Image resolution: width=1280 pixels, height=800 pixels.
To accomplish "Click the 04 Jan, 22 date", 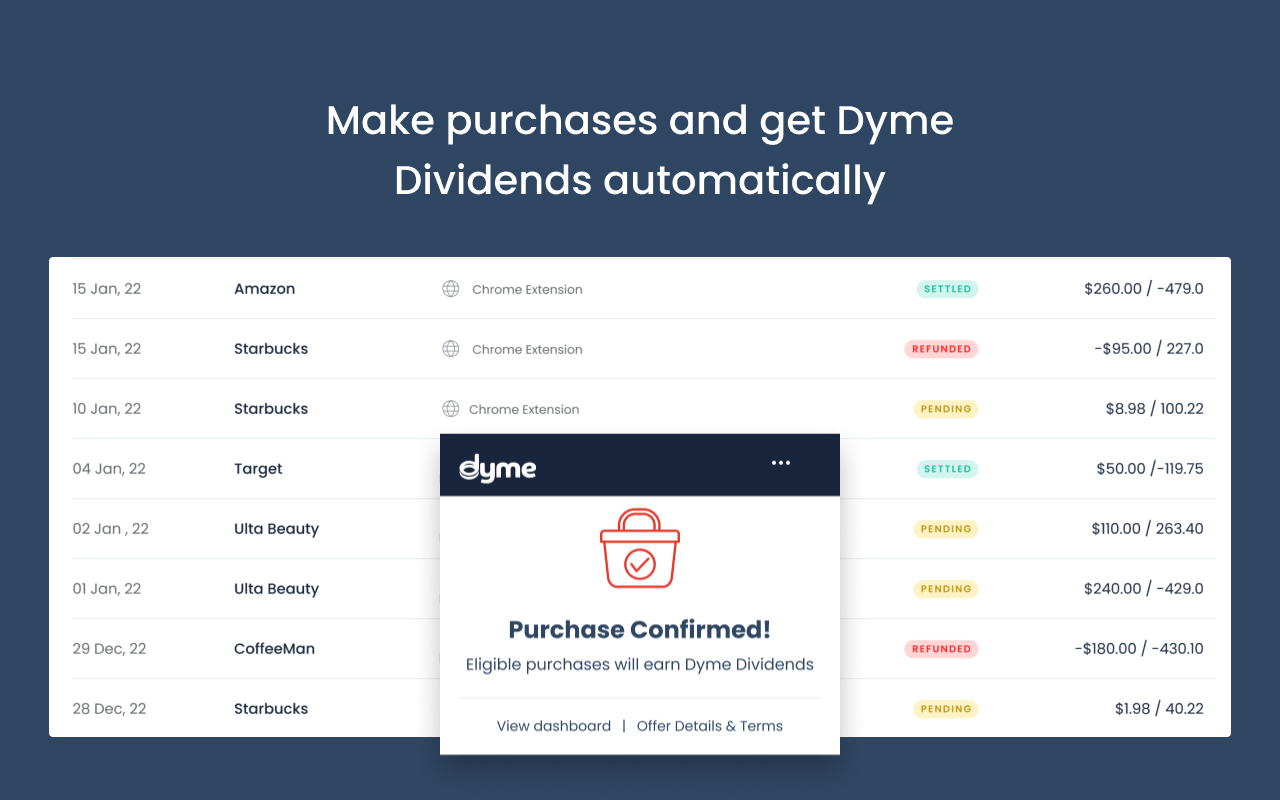I will click(109, 469).
